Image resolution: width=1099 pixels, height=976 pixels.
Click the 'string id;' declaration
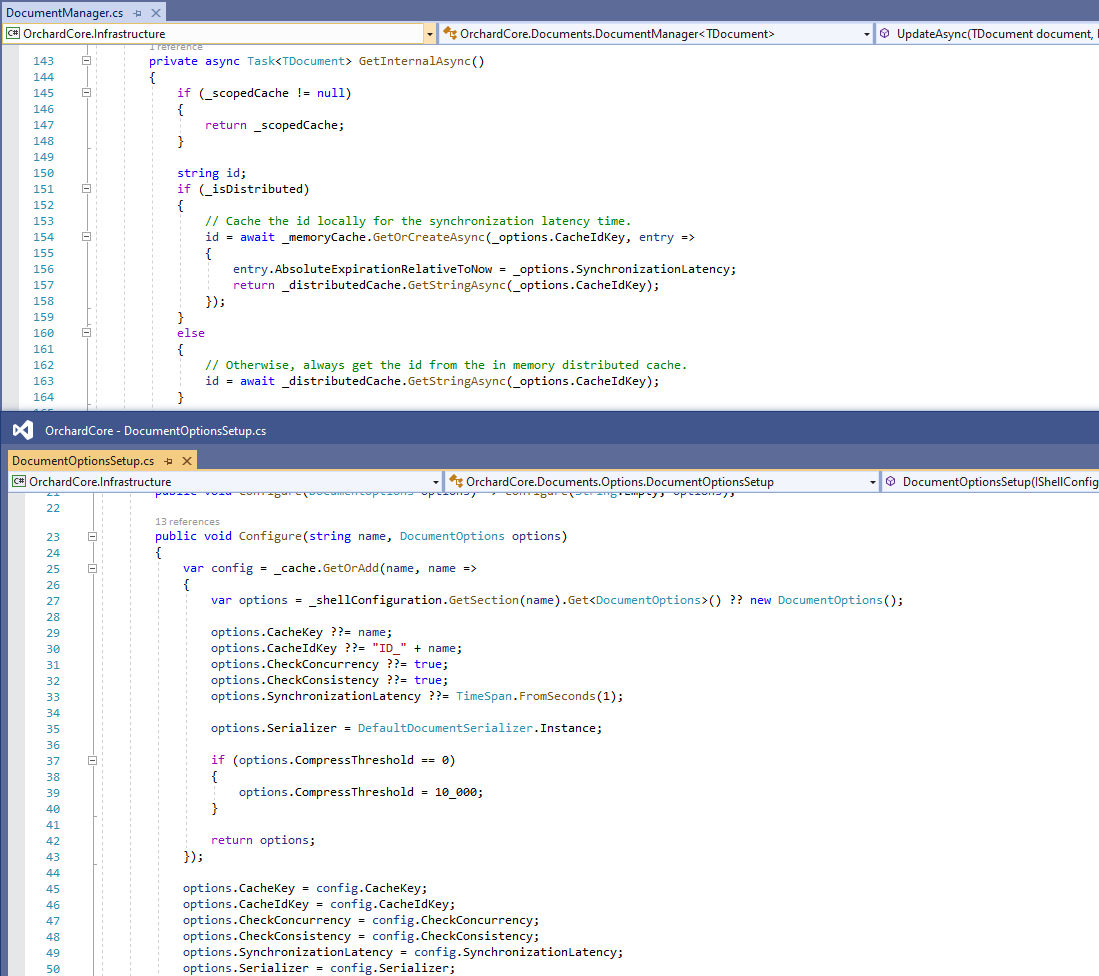[x=212, y=173]
